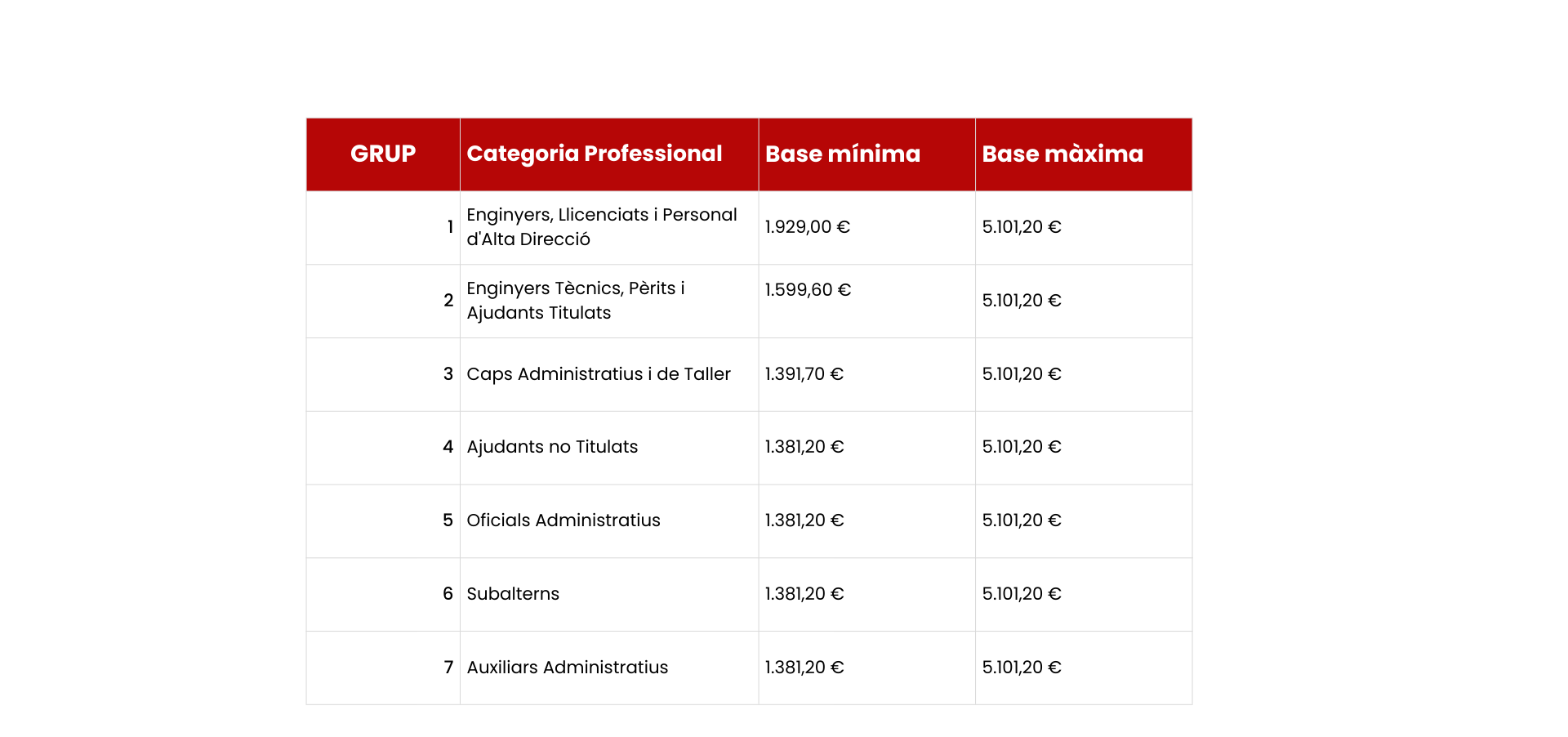Select the Enginyers Tècnics, Pèrits cell
The width and height of the screenshot is (1568, 737).
pos(575,300)
